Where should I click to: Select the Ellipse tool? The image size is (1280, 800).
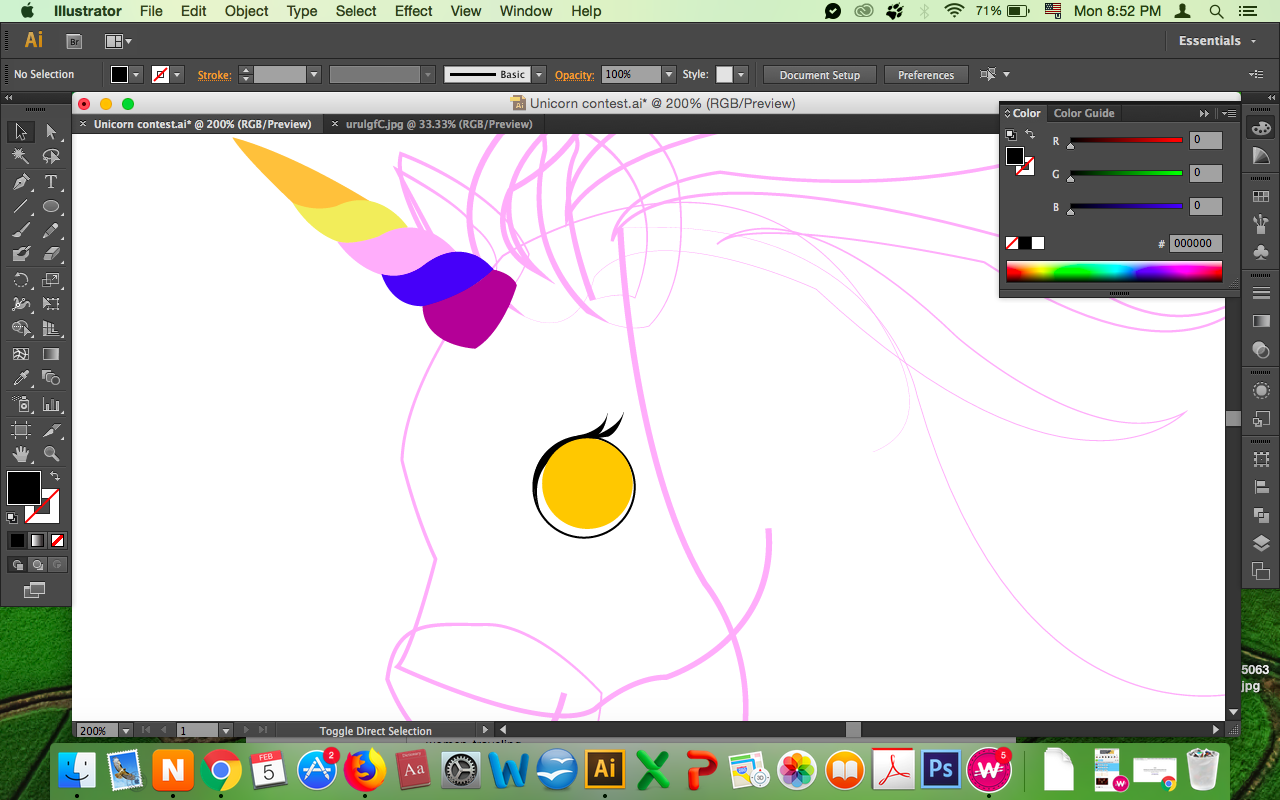tap(51, 207)
